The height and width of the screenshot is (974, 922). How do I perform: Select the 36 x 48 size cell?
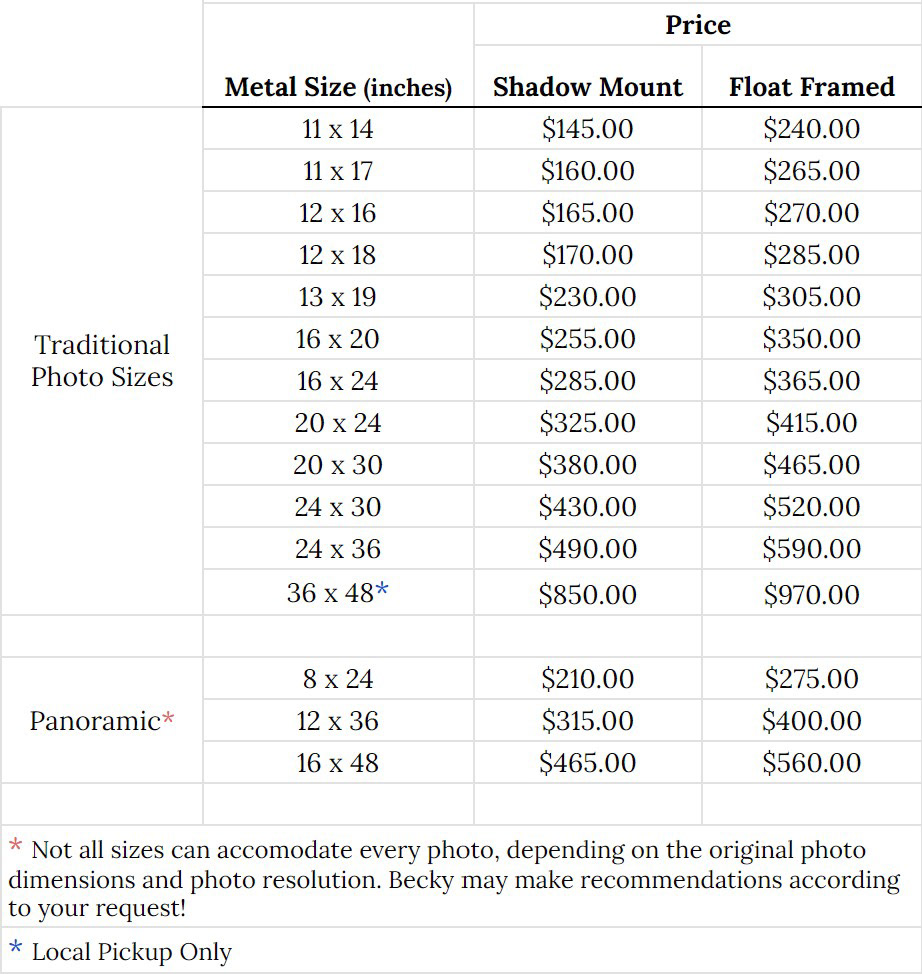(x=330, y=593)
